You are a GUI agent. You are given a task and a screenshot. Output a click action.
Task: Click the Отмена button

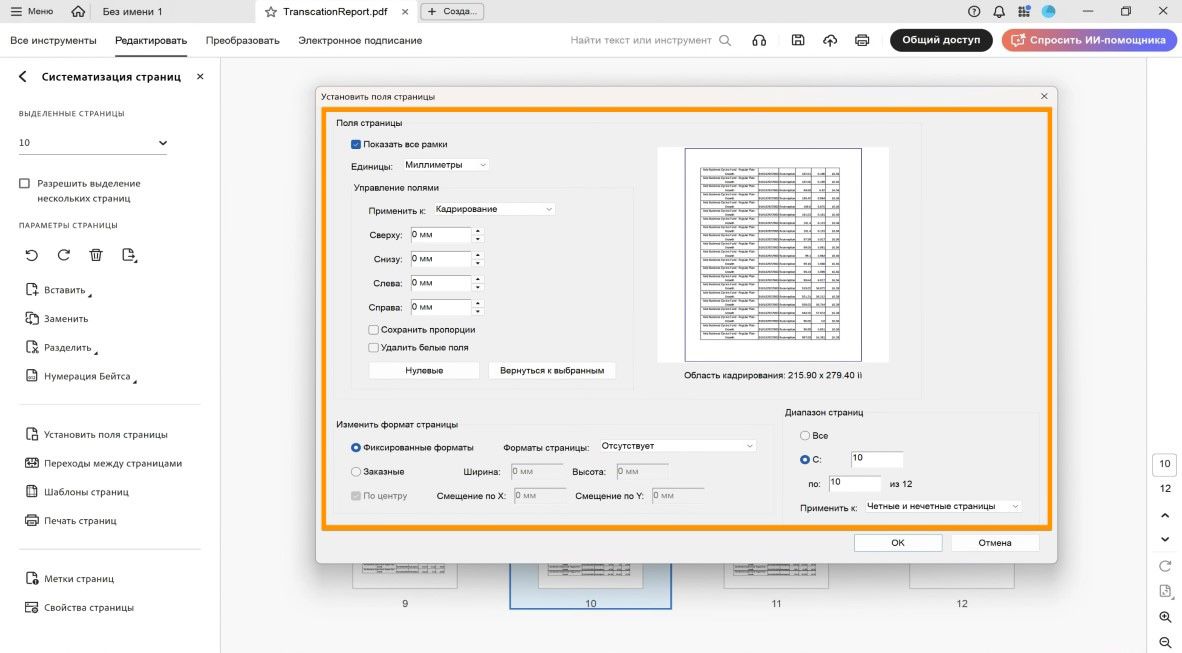pos(994,543)
